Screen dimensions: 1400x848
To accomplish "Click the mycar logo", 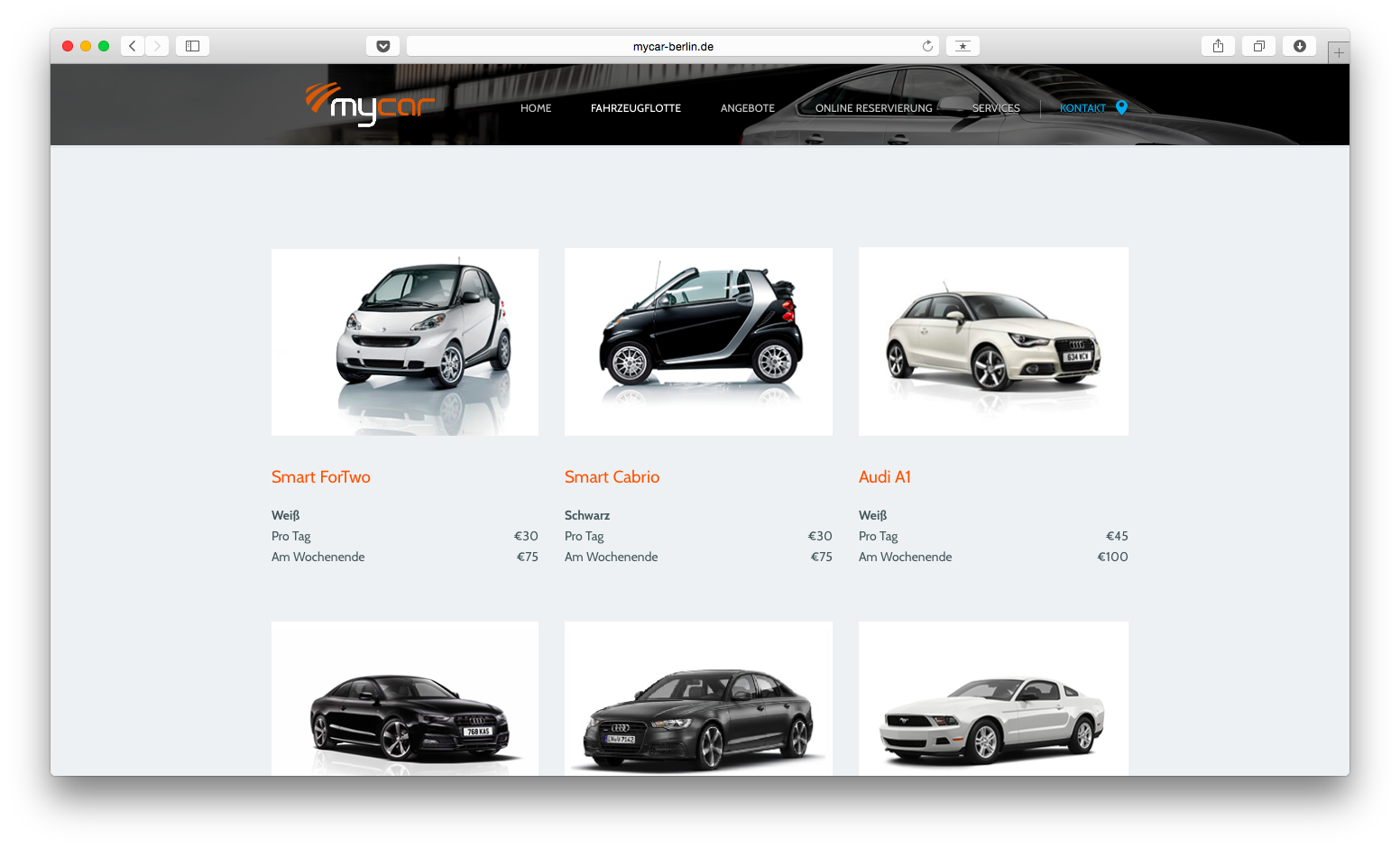I will coord(370,105).
